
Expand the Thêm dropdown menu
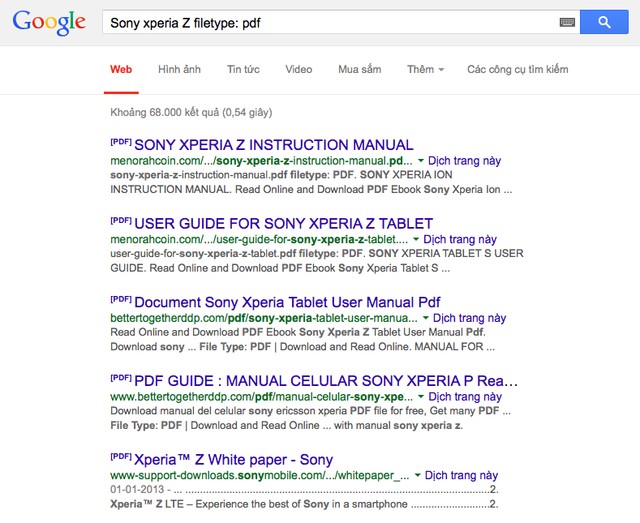[x=425, y=69]
